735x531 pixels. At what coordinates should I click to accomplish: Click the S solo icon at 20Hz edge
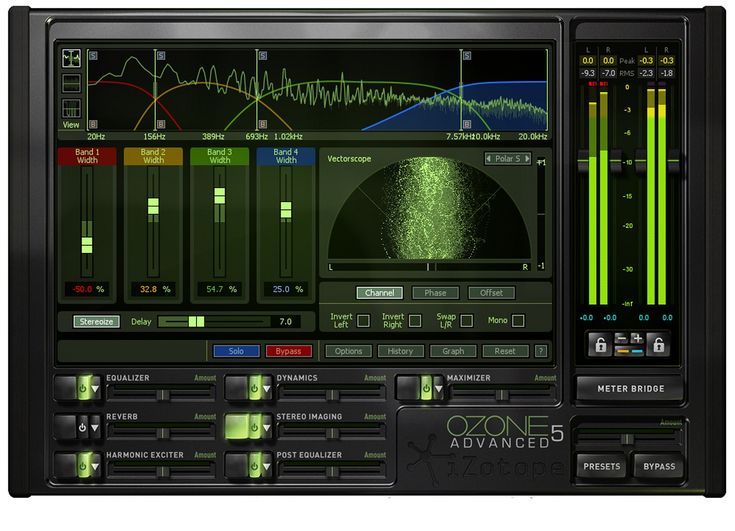pos(93,56)
